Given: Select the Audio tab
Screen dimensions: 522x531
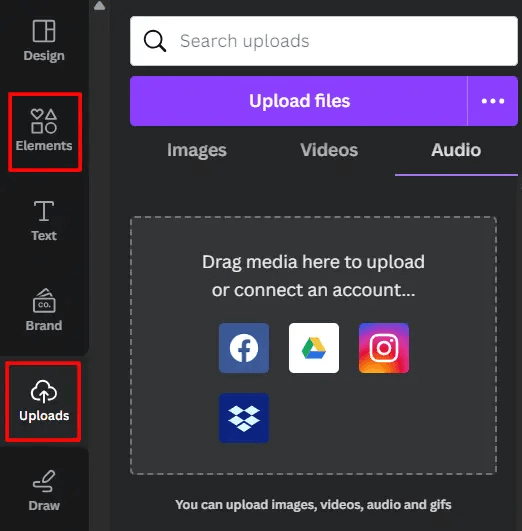Looking at the screenshot, I should [456, 150].
